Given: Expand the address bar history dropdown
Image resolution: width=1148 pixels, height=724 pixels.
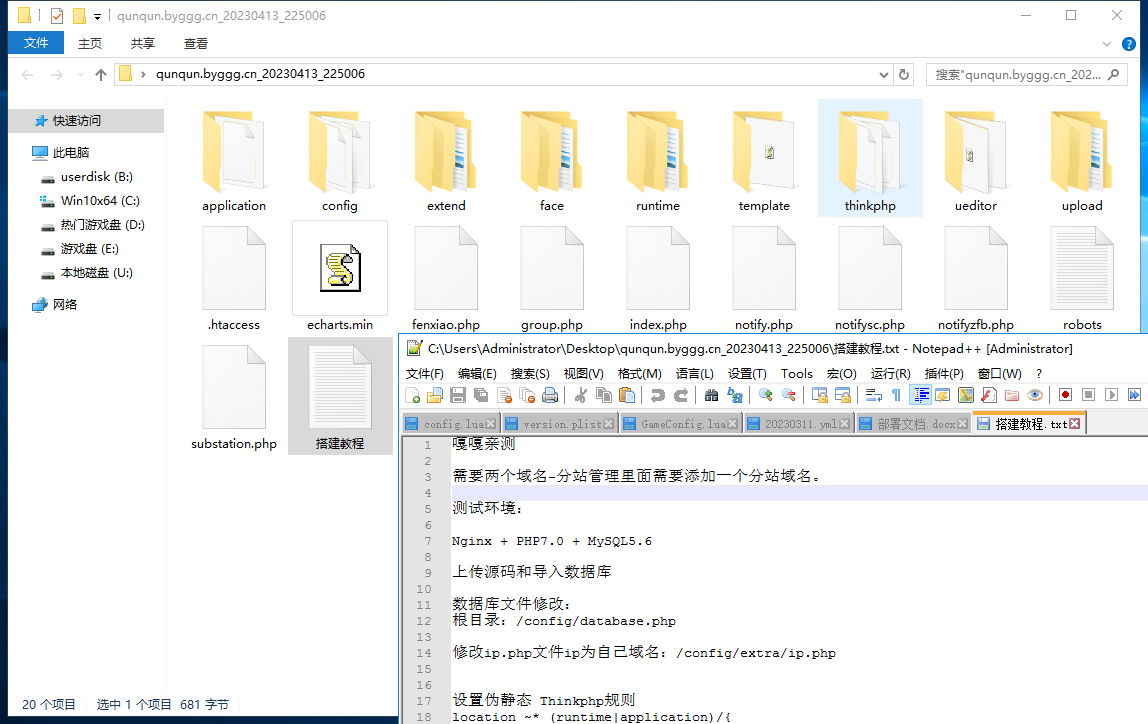Looking at the screenshot, I should pos(883,75).
